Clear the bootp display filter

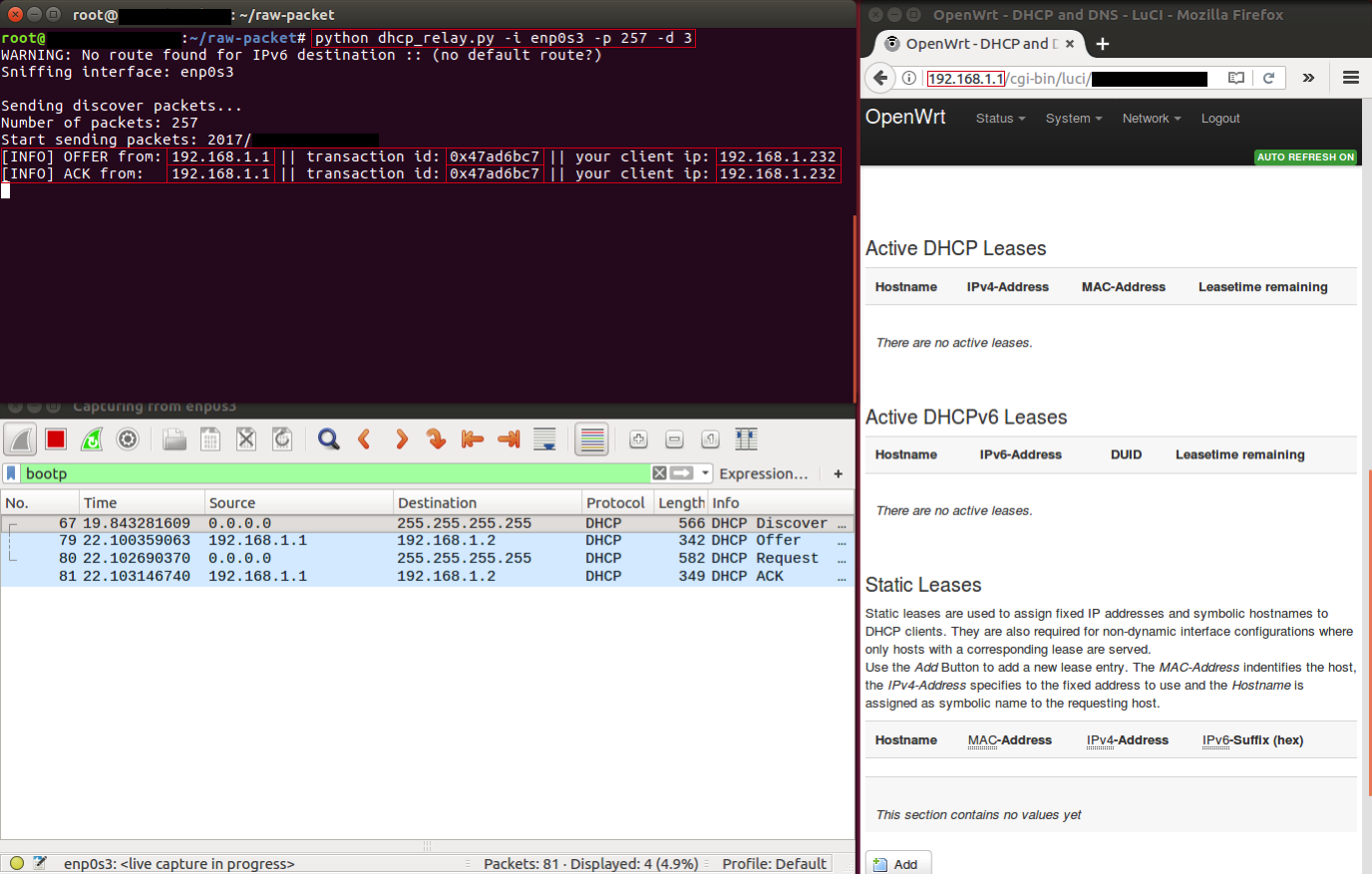tap(659, 473)
